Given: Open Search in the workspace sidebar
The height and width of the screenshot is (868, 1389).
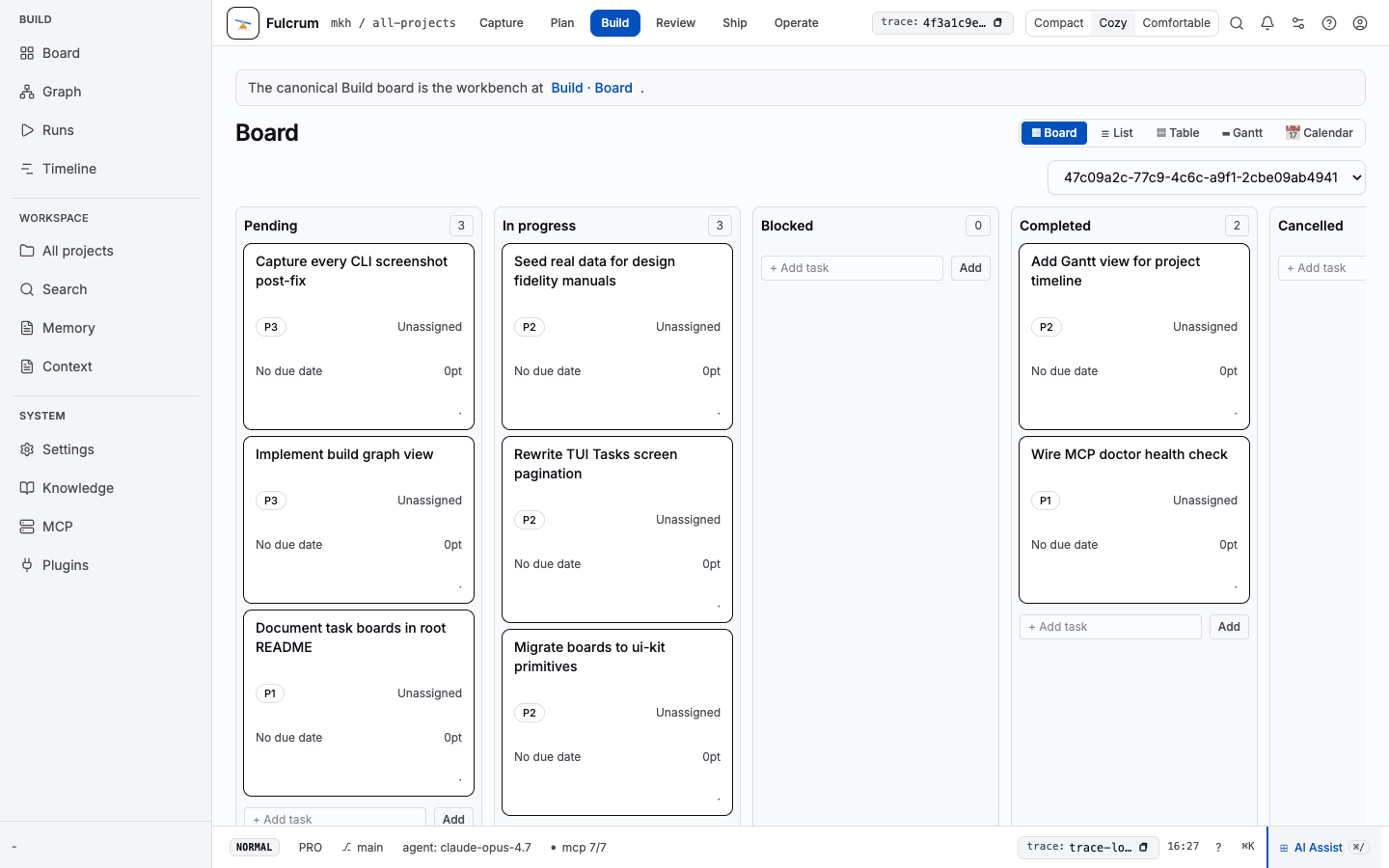Looking at the screenshot, I should pyautogui.click(x=106, y=289).
